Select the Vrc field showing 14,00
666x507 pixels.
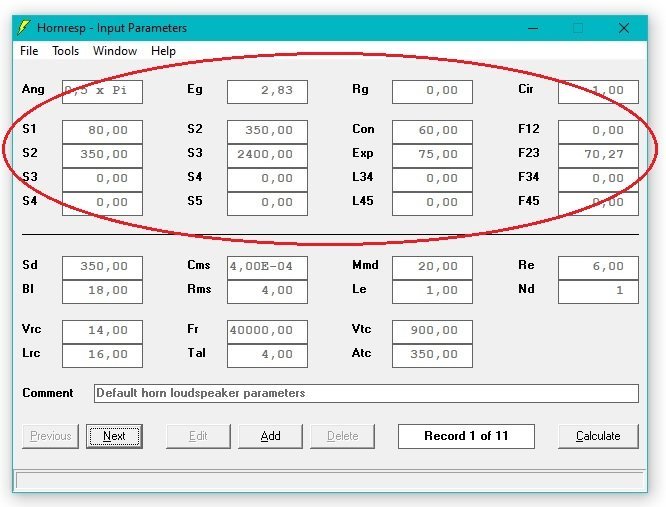tap(102, 332)
